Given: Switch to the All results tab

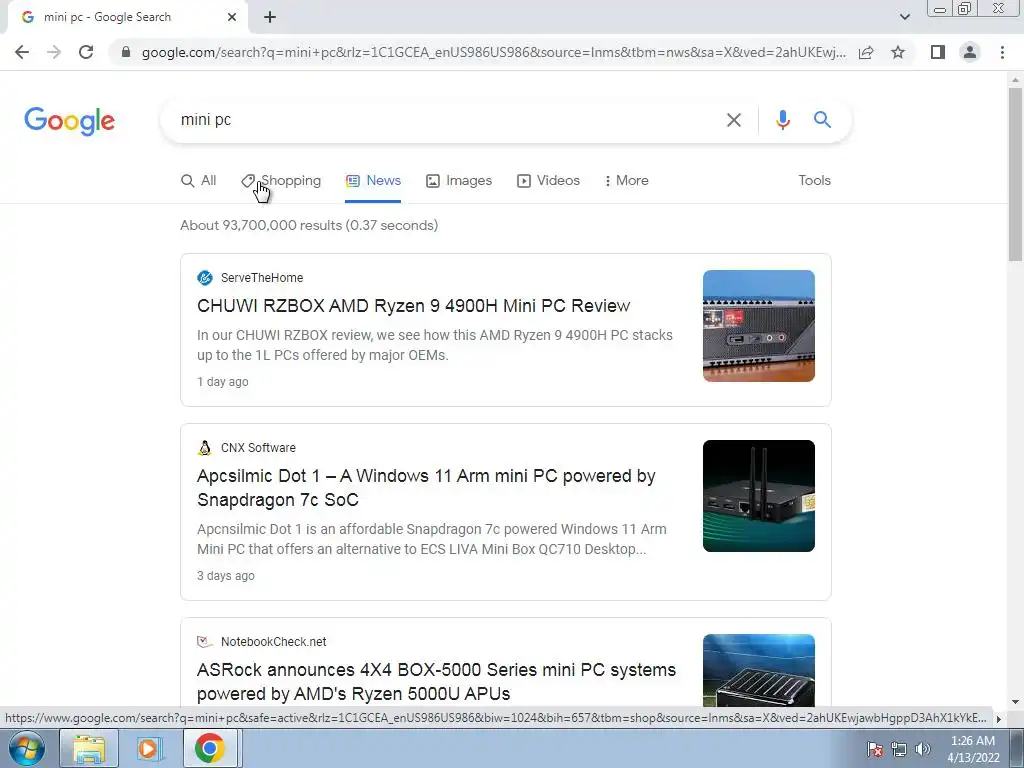Looking at the screenshot, I should [199, 181].
